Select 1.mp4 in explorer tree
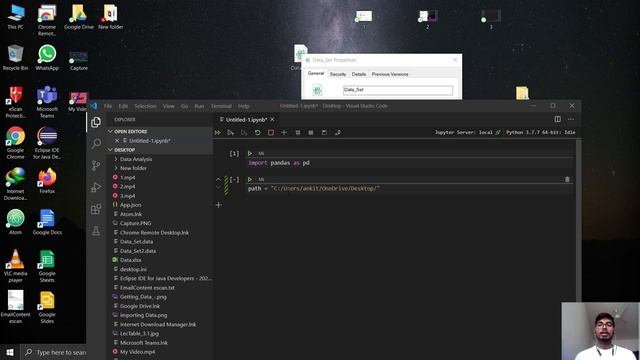The image size is (640, 360). [x=127, y=178]
